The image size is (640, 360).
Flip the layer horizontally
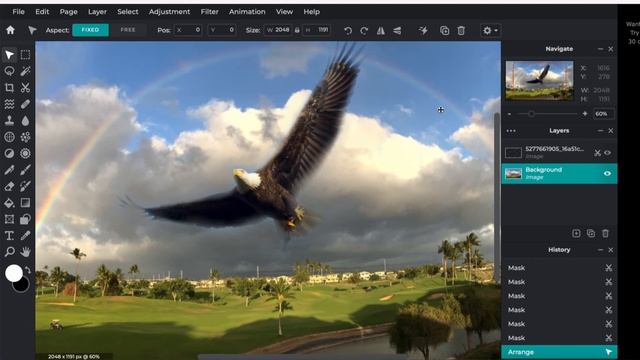(380, 31)
